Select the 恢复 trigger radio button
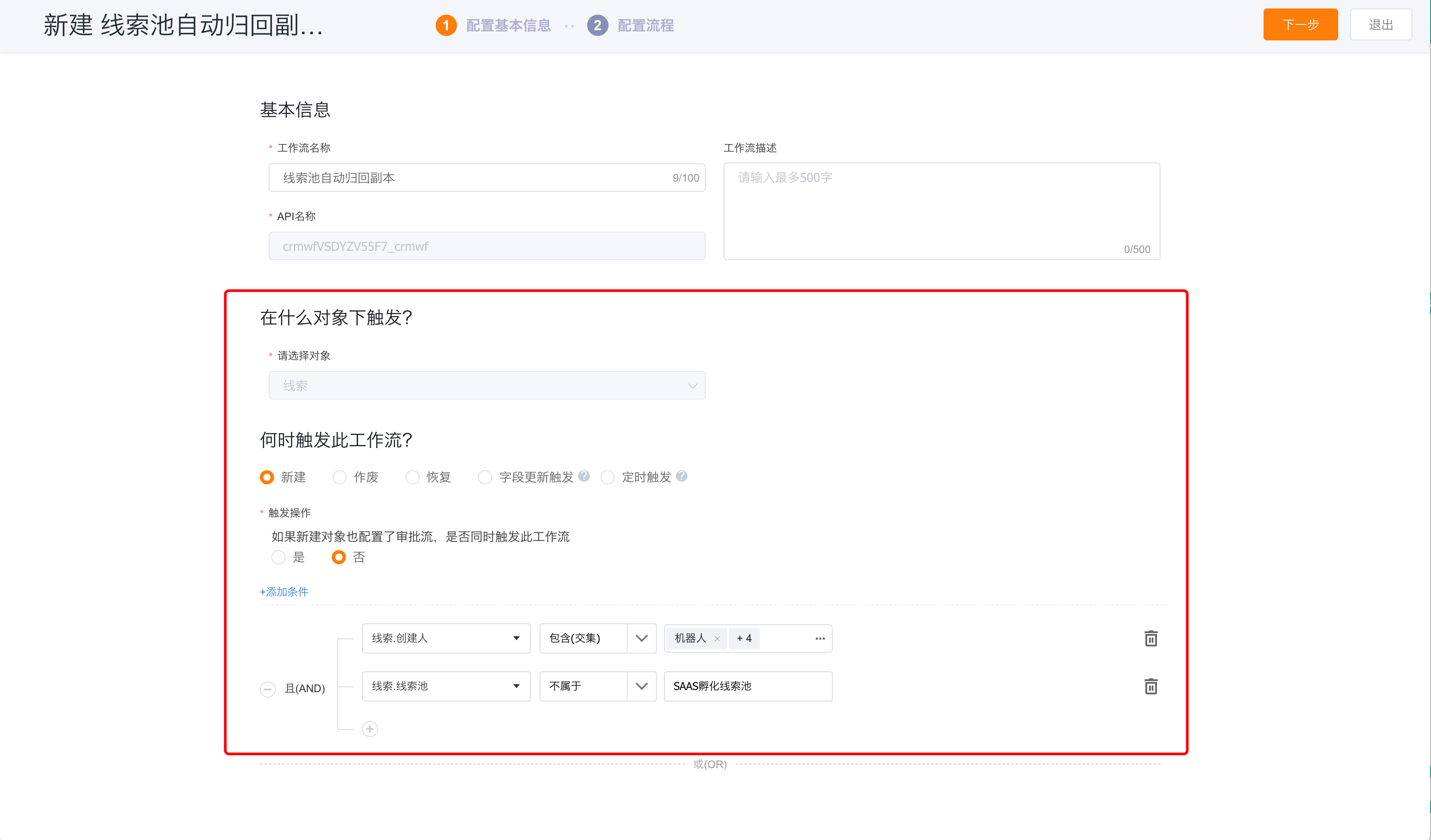This screenshot has width=1431, height=840. 412,477
